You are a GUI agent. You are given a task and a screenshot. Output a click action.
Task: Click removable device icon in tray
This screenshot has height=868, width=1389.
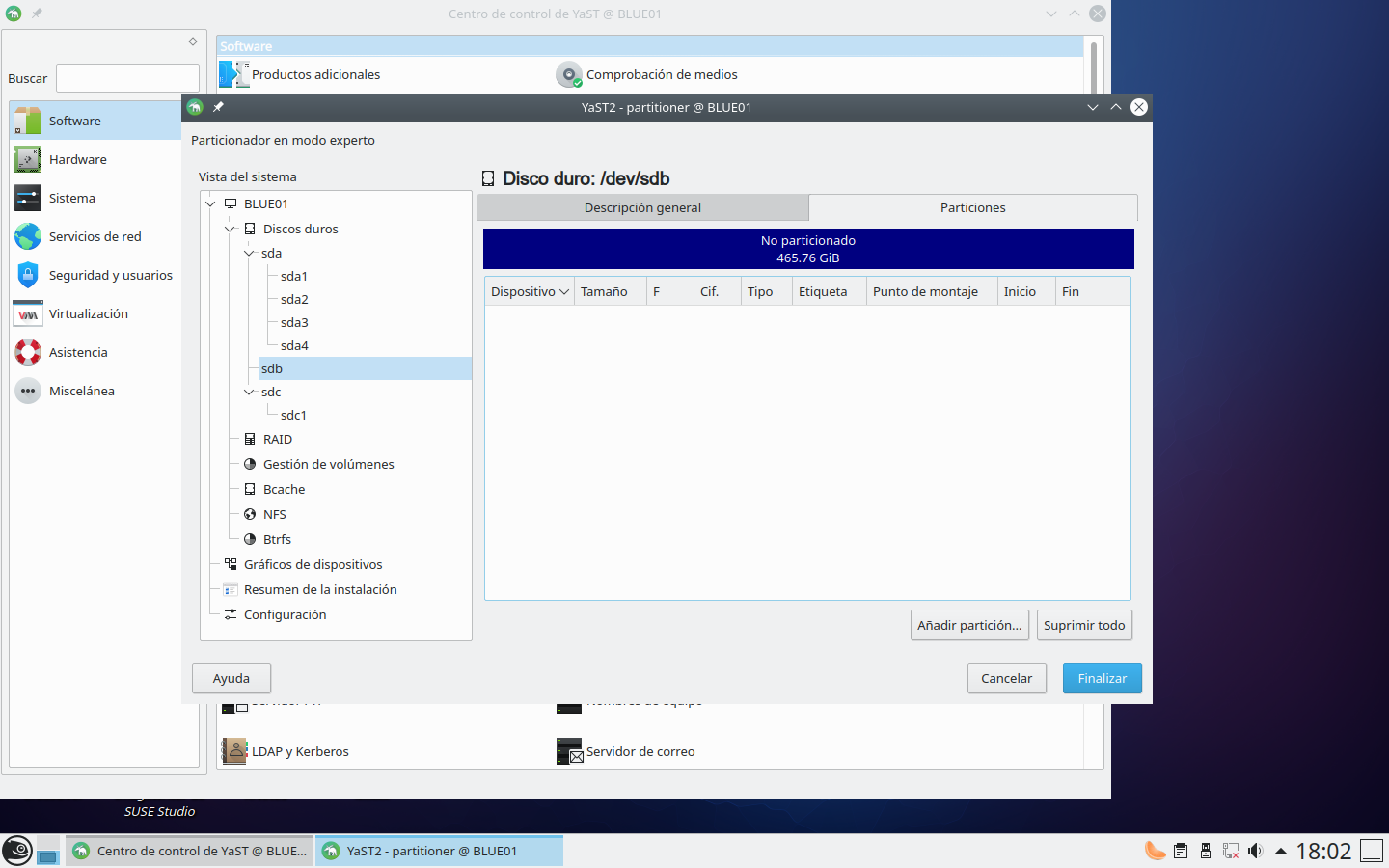point(1205,851)
